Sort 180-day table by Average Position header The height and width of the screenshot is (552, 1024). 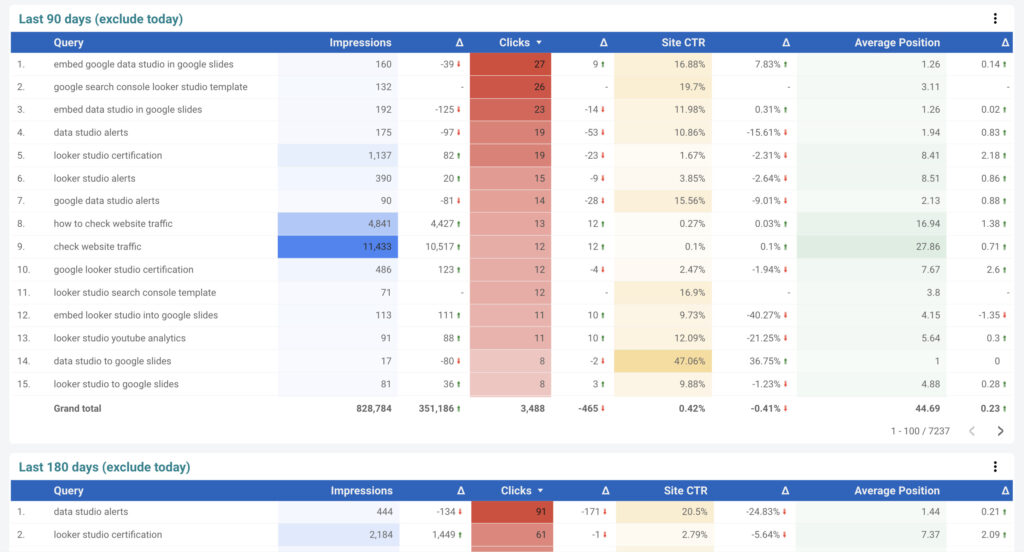point(897,491)
